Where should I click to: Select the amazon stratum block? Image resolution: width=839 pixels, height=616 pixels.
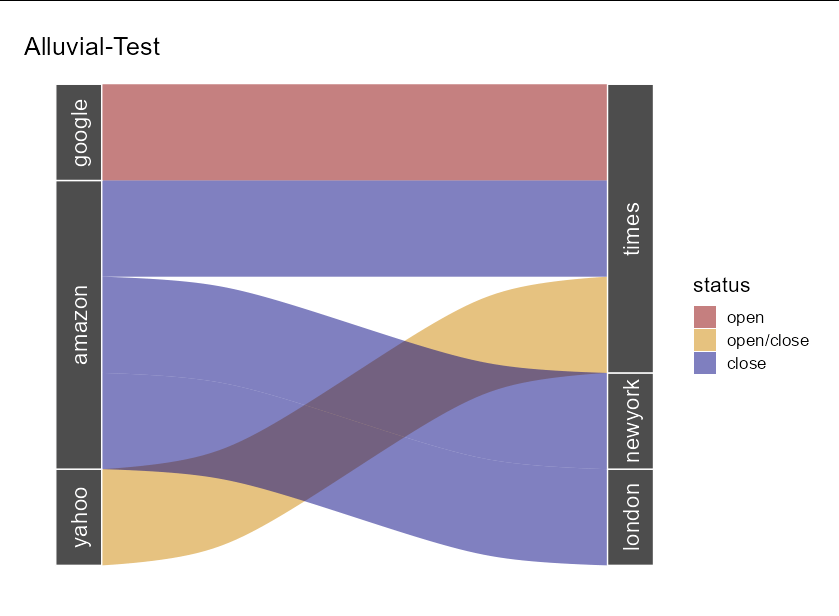point(79,324)
